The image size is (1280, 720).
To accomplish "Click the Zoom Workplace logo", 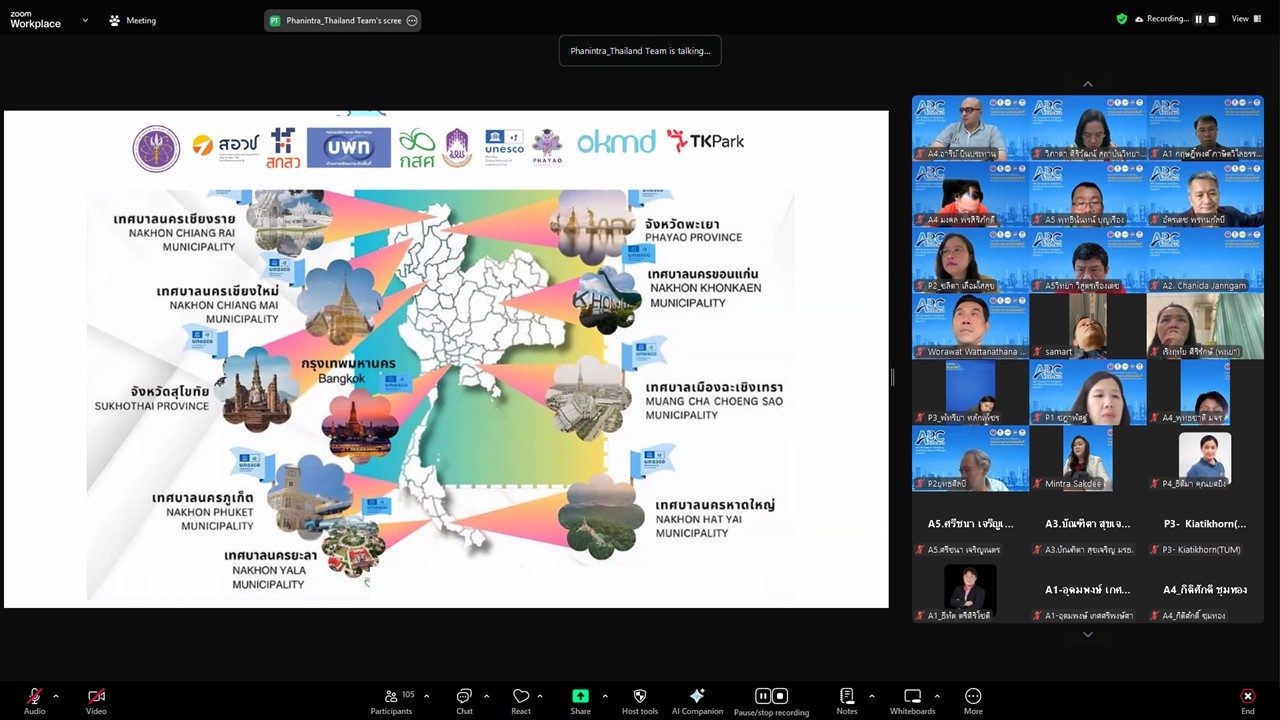I will coord(35,20).
